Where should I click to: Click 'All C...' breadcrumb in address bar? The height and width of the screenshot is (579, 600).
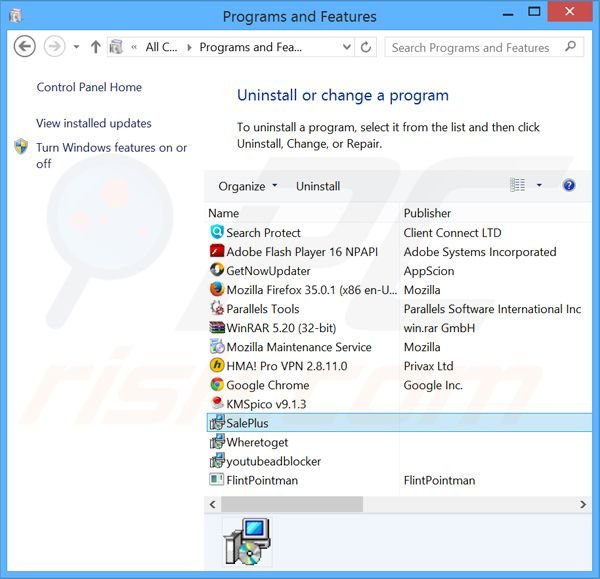pyautogui.click(x=161, y=47)
